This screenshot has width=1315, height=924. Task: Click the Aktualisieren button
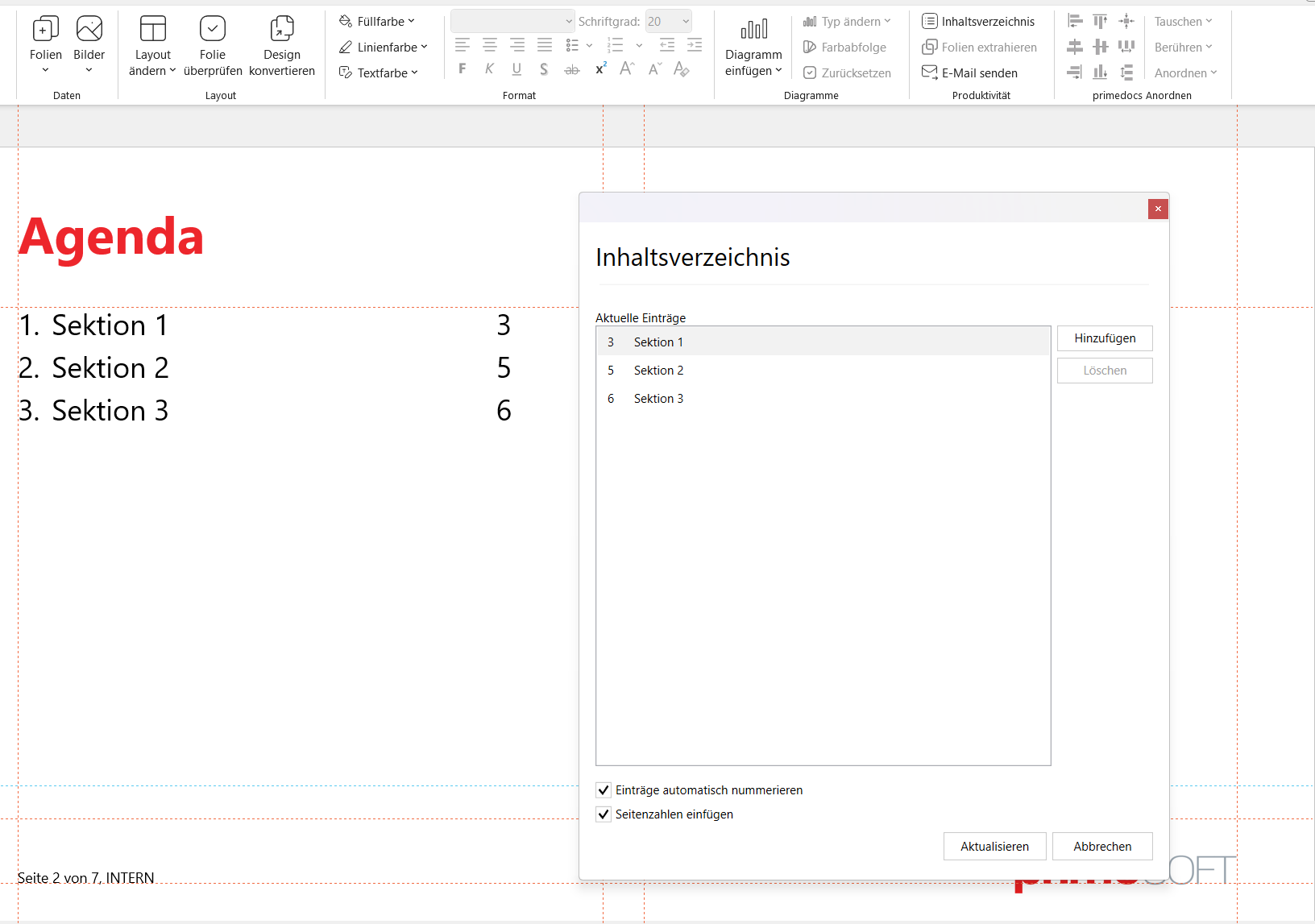994,847
